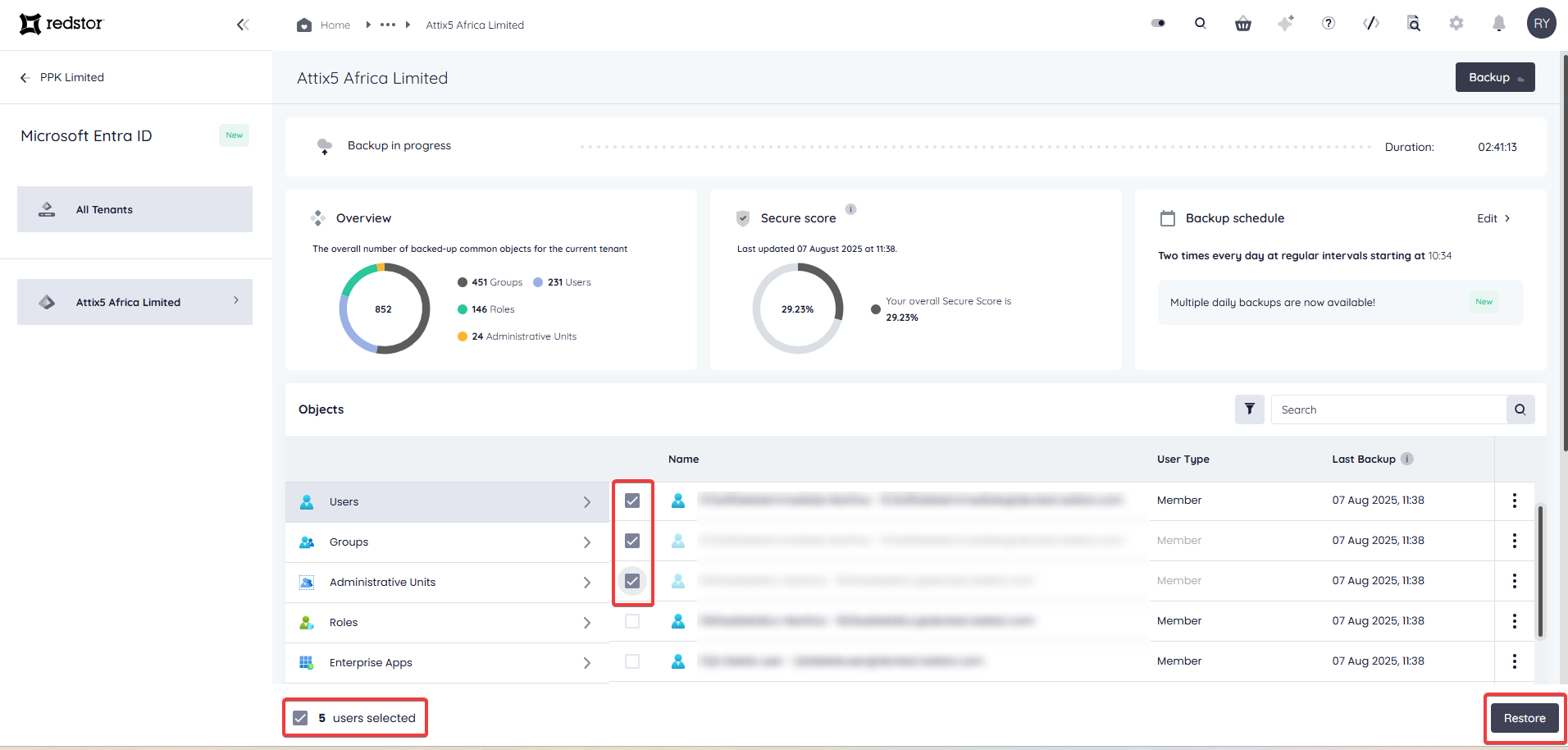Click the first user's avatar icon

(x=678, y=501)
